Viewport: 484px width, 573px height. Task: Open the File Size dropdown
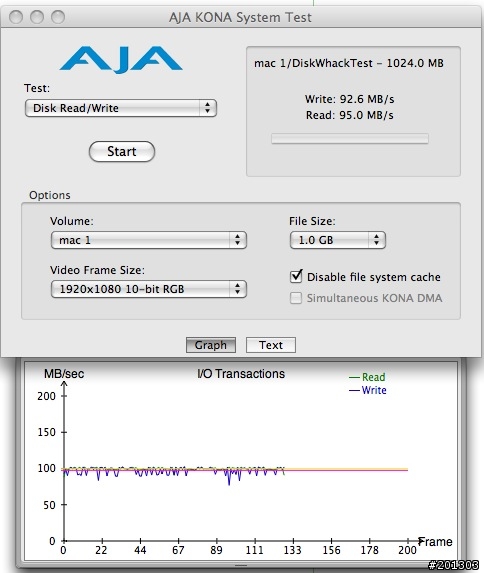338,240
